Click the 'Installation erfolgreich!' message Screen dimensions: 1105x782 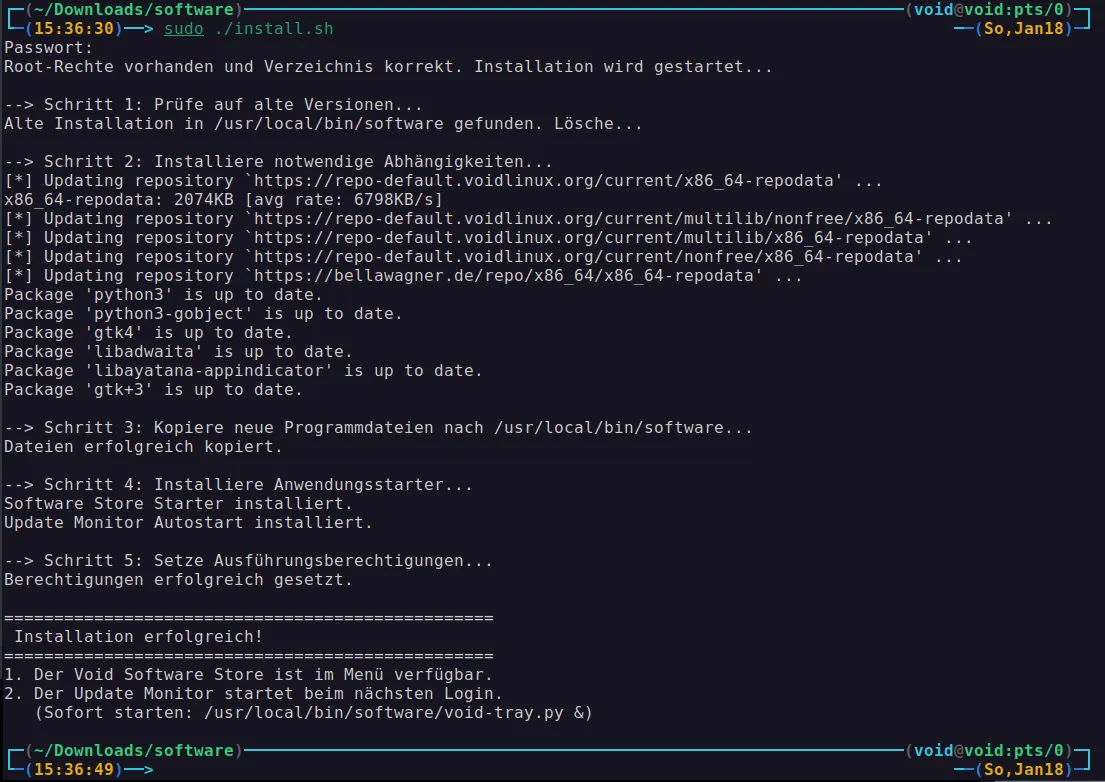point(139,637)
